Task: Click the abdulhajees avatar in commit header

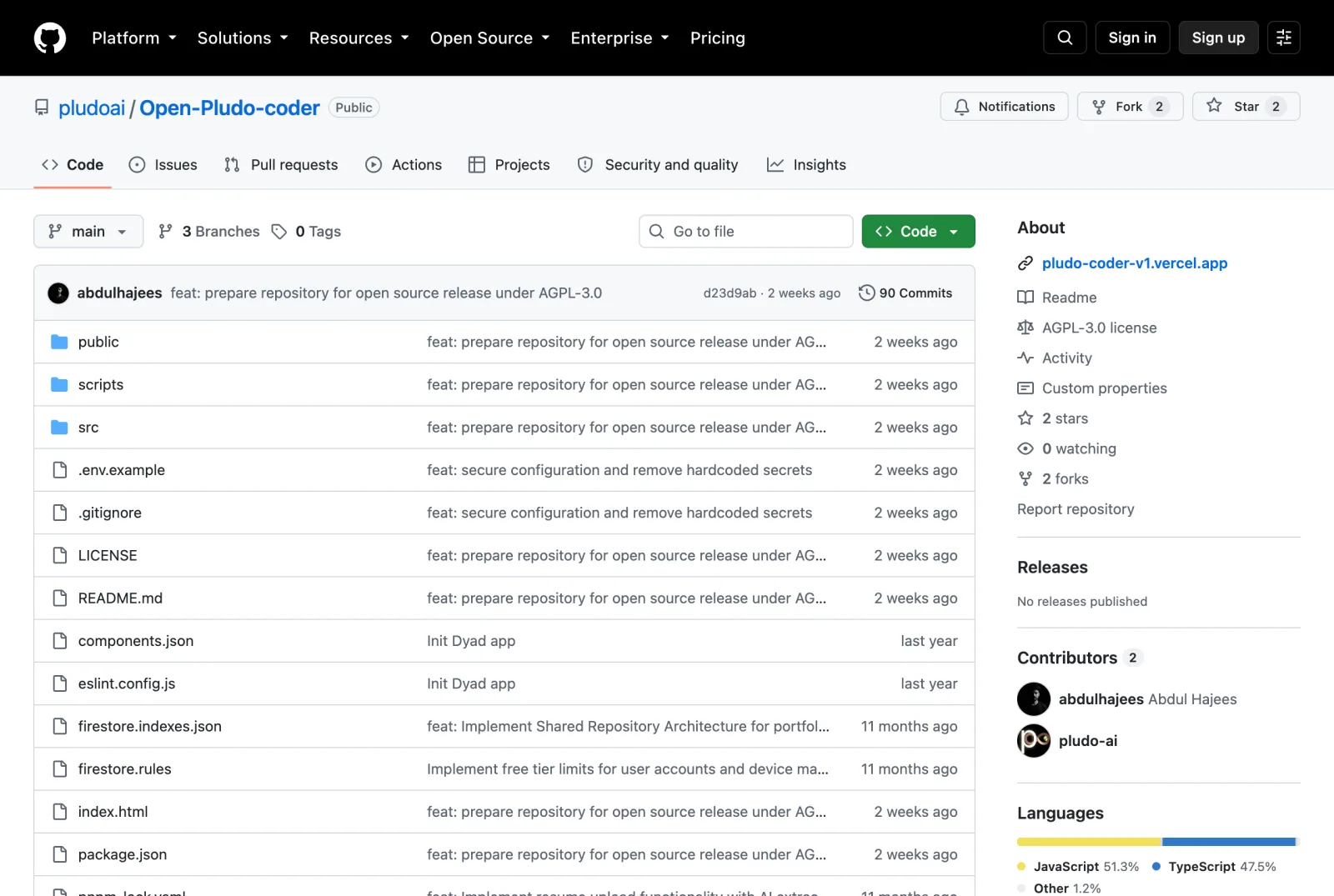Action: [58, 293]
